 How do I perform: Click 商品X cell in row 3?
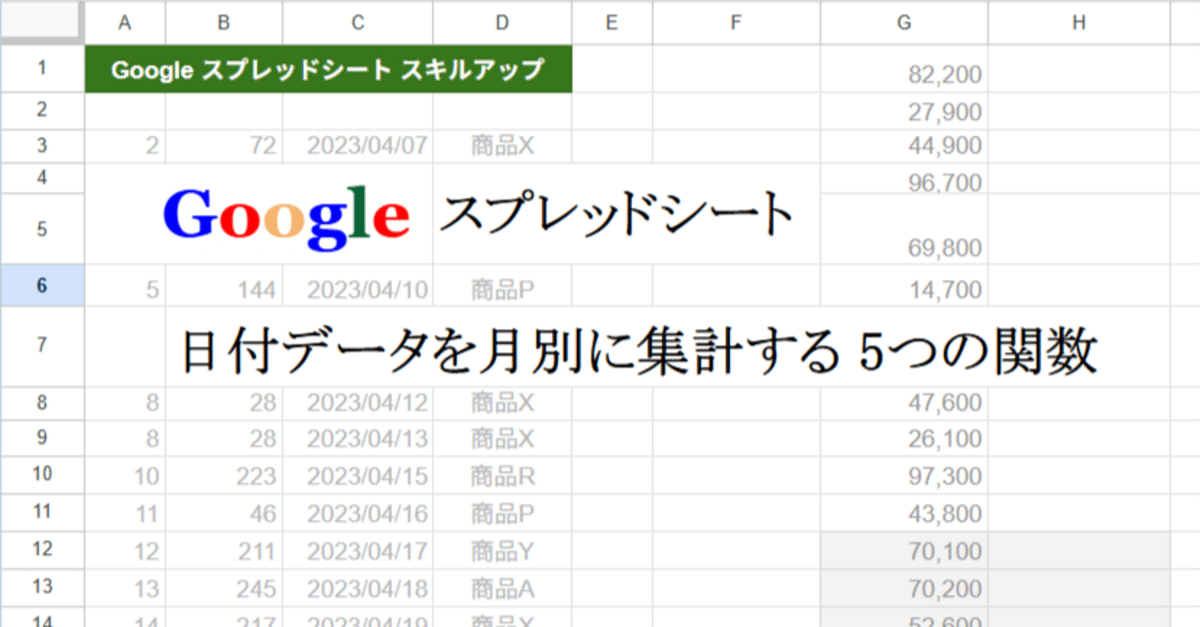point(502,147)
